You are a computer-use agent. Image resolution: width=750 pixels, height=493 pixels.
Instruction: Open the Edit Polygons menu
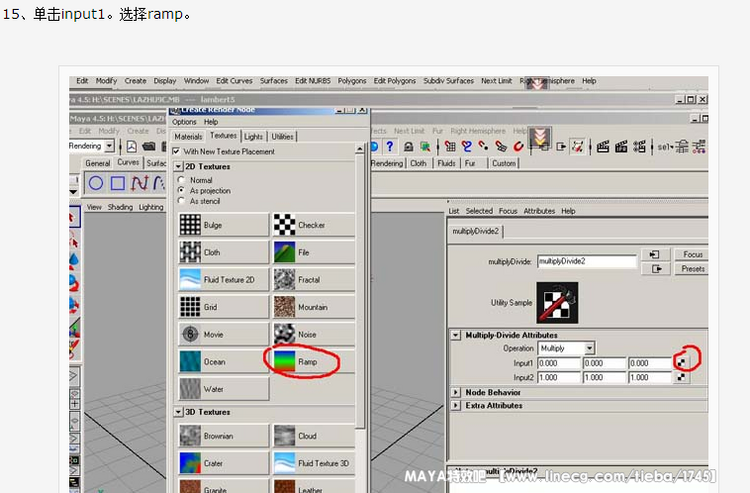coord(395,81)
